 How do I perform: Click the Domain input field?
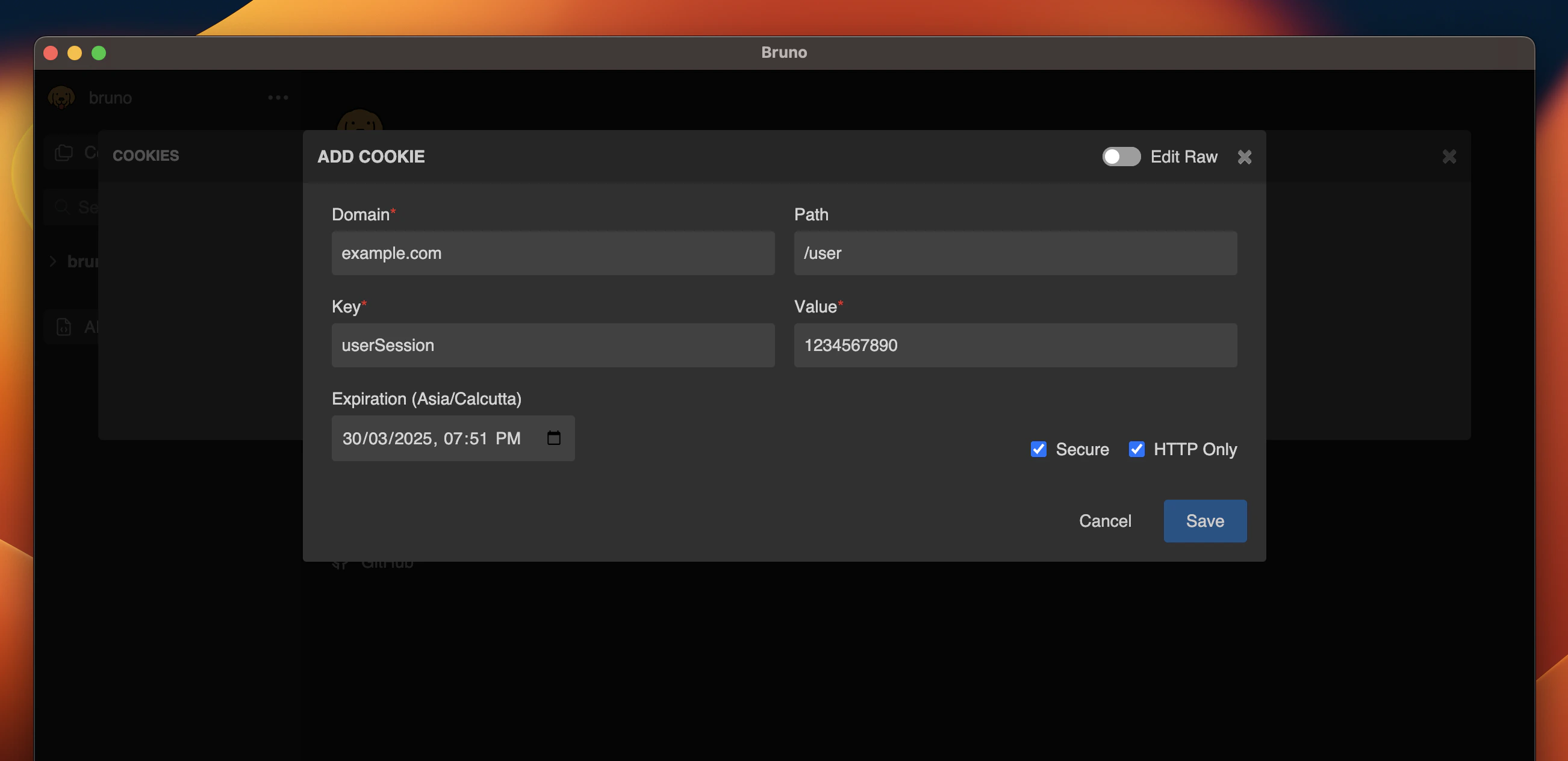(x=553, y=253)
